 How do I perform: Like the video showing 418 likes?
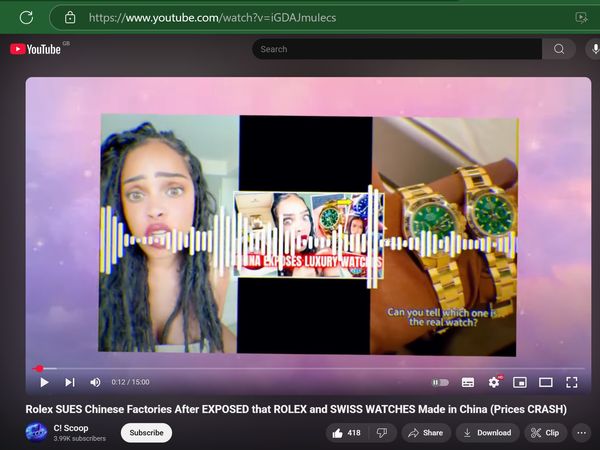tap(347, 433)
